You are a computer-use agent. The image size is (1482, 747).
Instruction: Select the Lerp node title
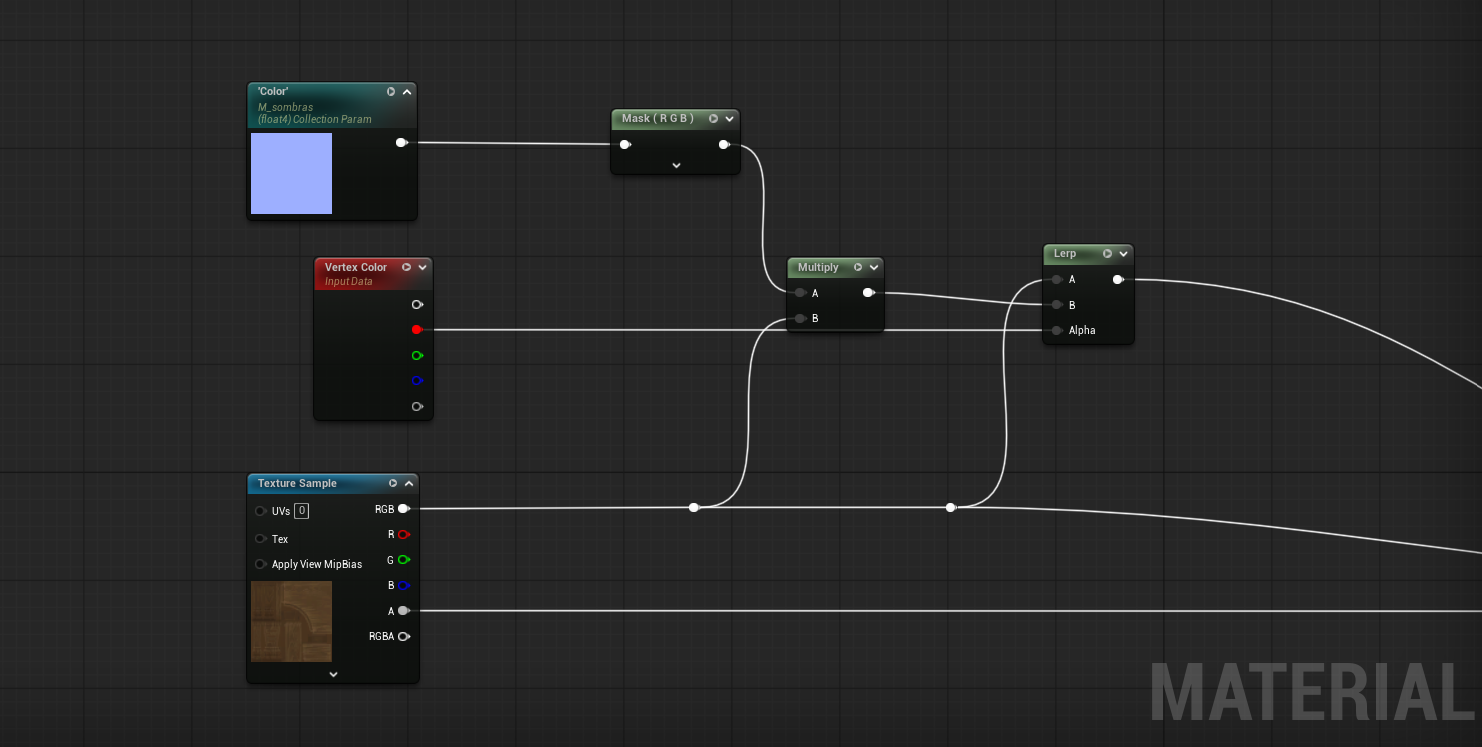[1065, 253]
